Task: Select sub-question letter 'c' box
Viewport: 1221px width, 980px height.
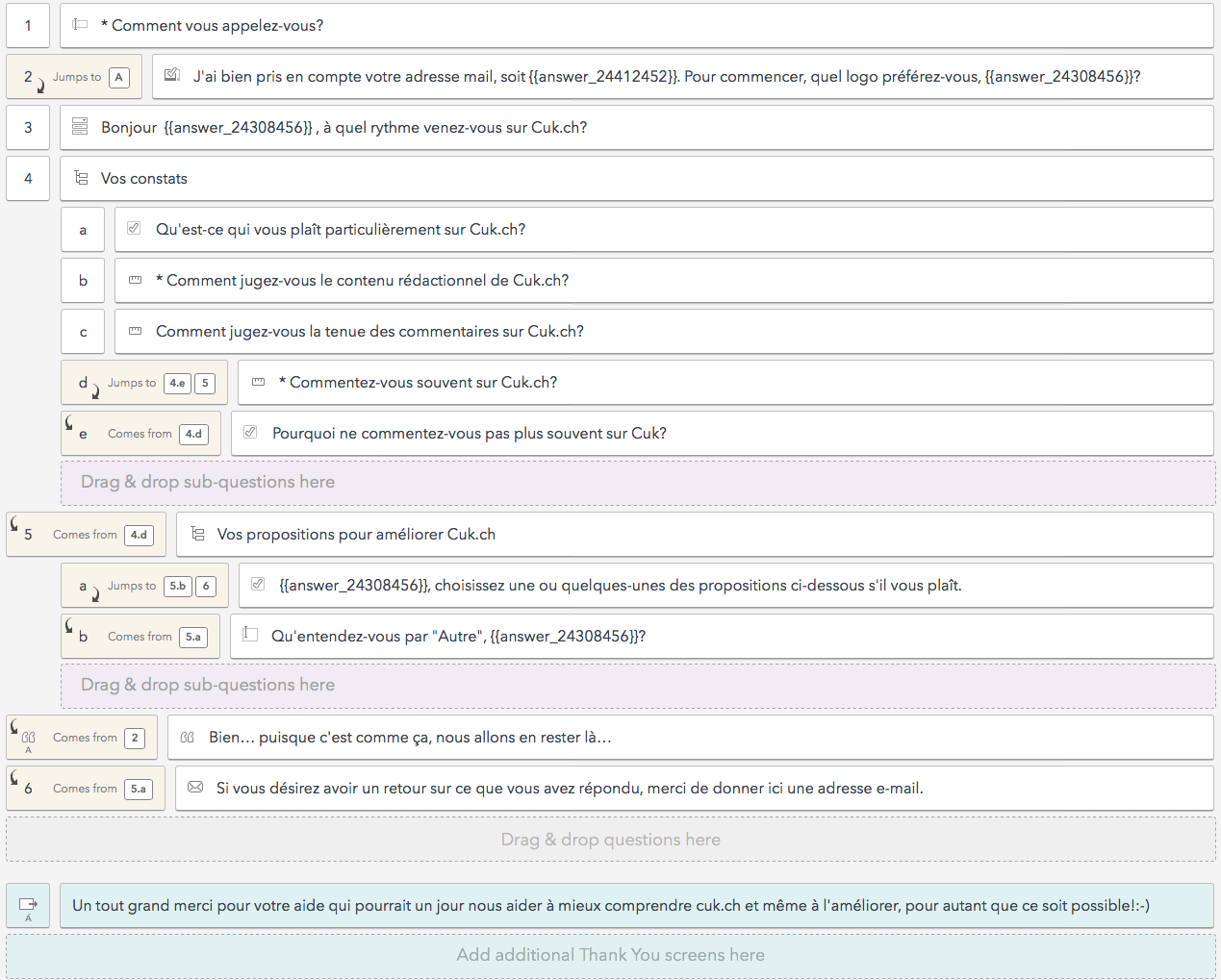Action: 83,331
